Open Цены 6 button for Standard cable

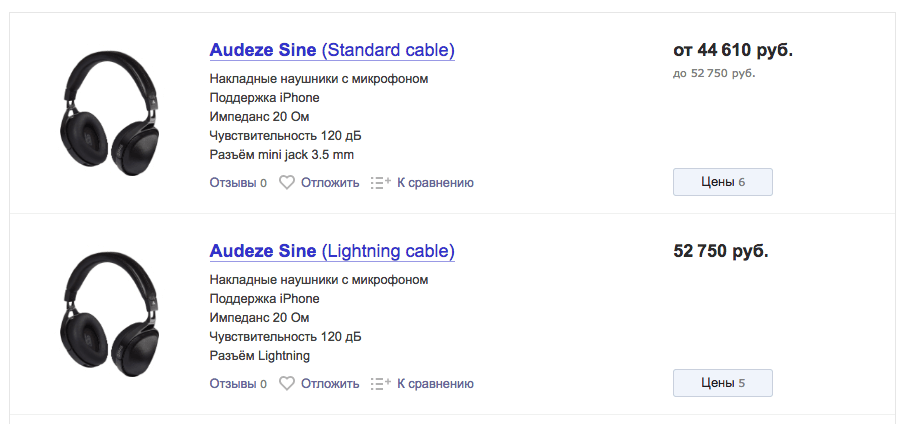tap(722, 182)
